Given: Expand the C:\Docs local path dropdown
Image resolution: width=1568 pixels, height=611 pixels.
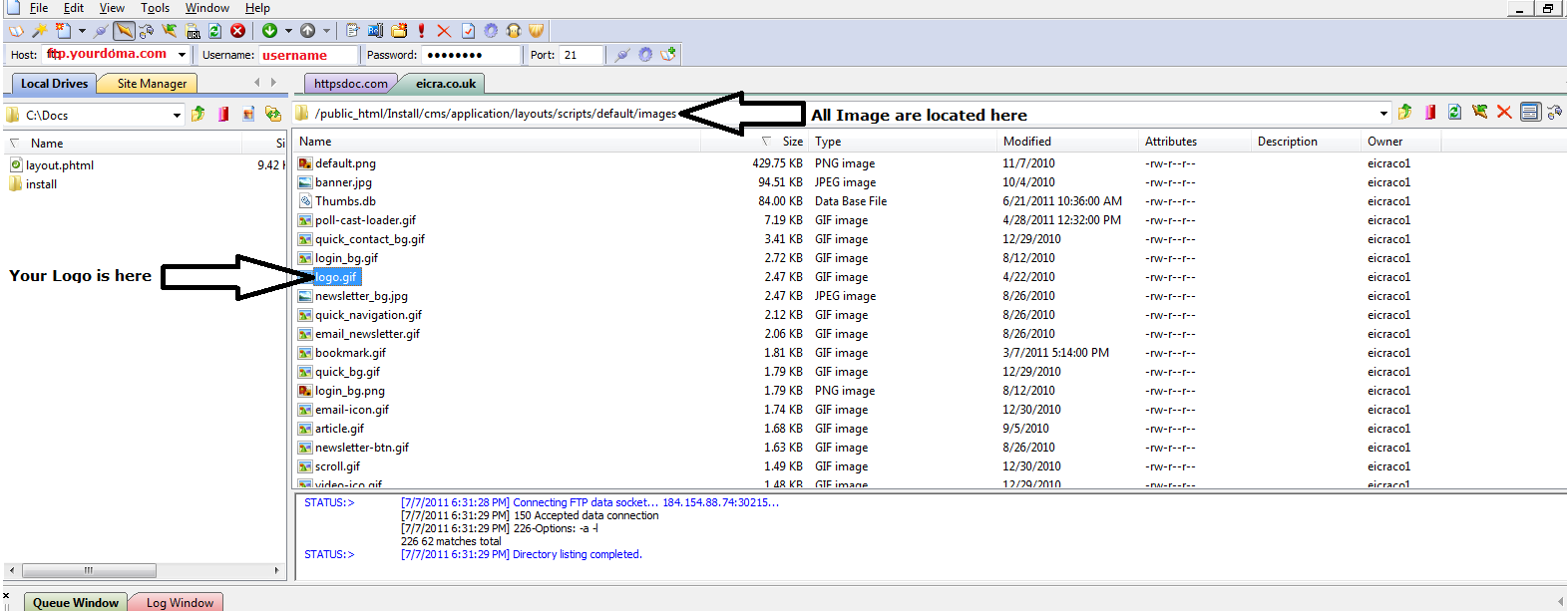Looking at the screenshot, I should (x=177, y=116).
